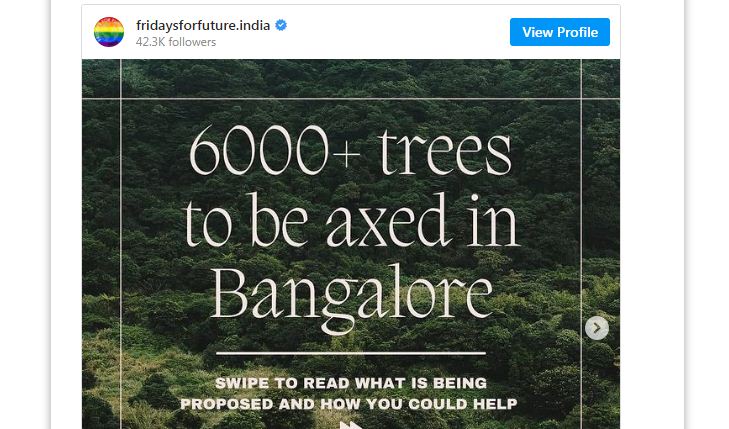Click the fast-forward arrows on the image
The image size is (729, 429).
(351, 425)
